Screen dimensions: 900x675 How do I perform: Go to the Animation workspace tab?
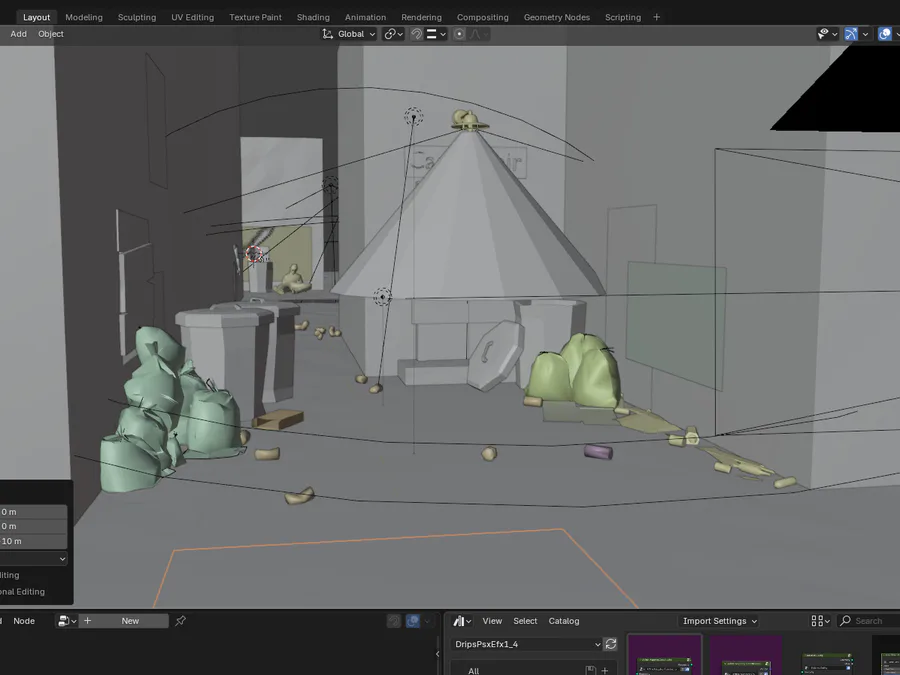coord(365,17)
